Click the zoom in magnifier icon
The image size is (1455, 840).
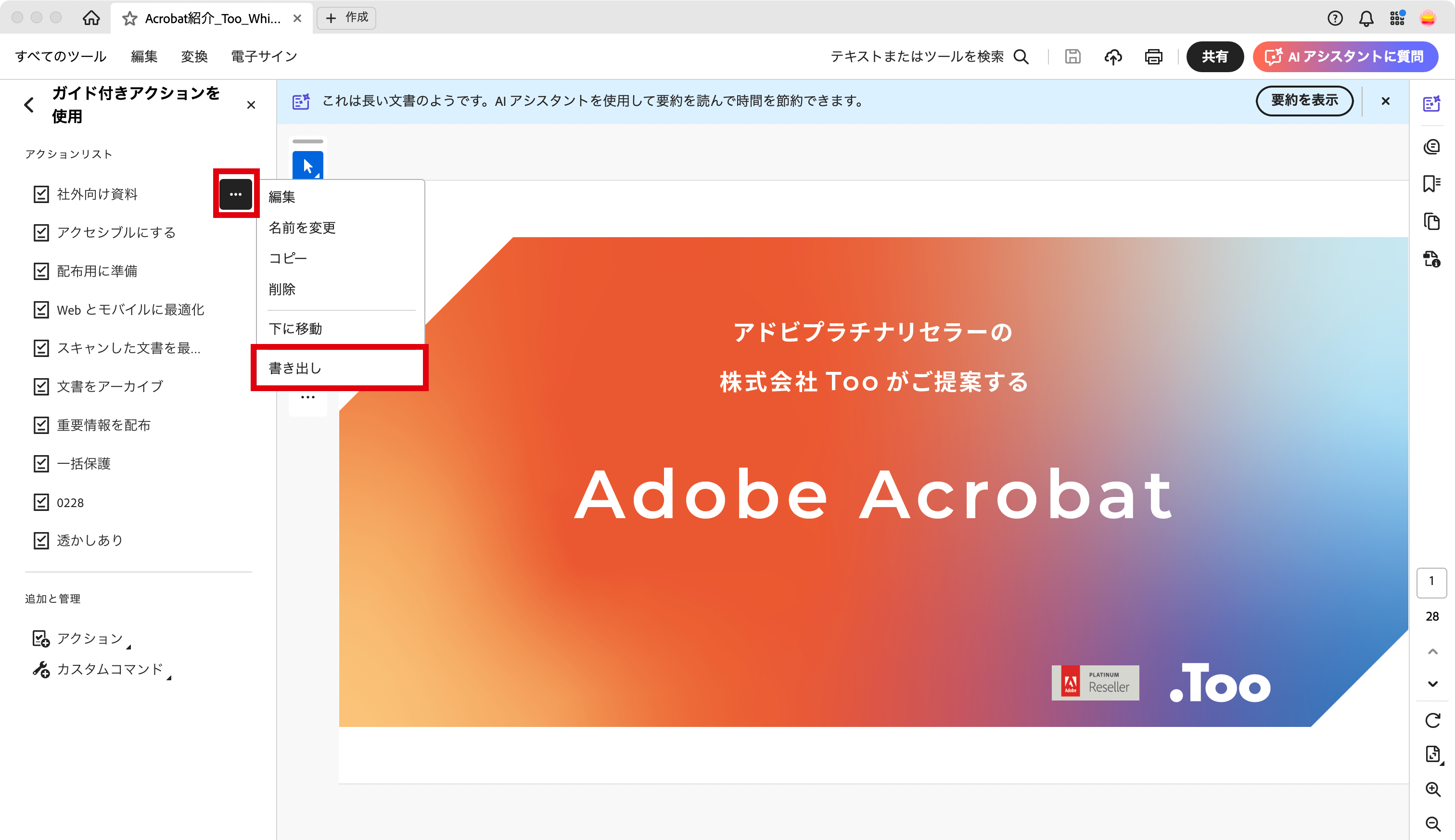coord(1432,789)
